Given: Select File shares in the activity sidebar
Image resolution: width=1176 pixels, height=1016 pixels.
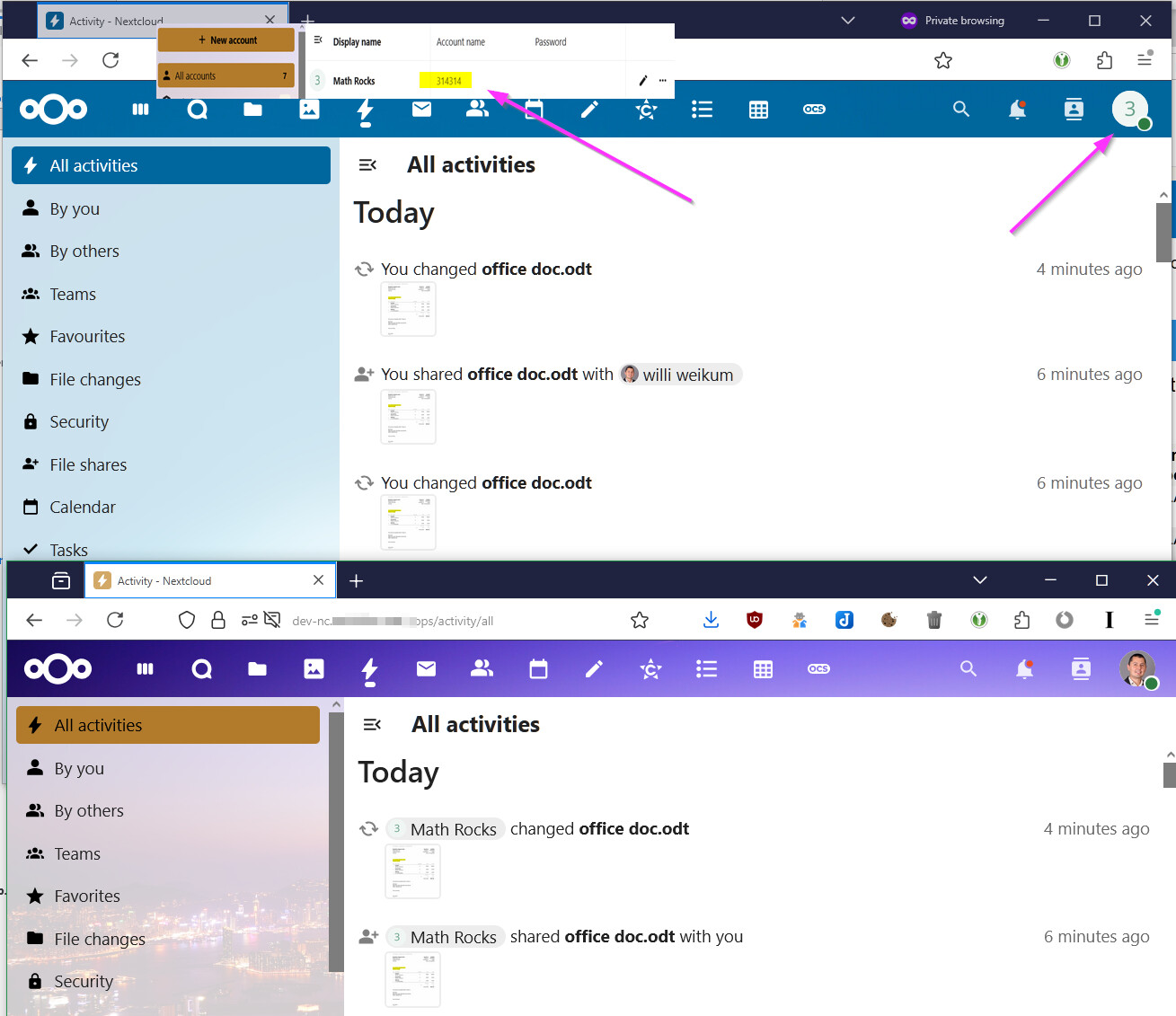Looking at the screenshot, I should click(x=88, y=464).
